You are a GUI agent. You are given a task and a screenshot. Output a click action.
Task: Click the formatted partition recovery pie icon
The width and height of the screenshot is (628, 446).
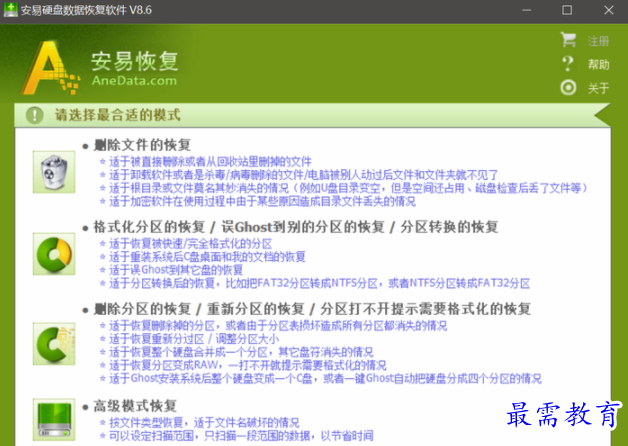54,254
